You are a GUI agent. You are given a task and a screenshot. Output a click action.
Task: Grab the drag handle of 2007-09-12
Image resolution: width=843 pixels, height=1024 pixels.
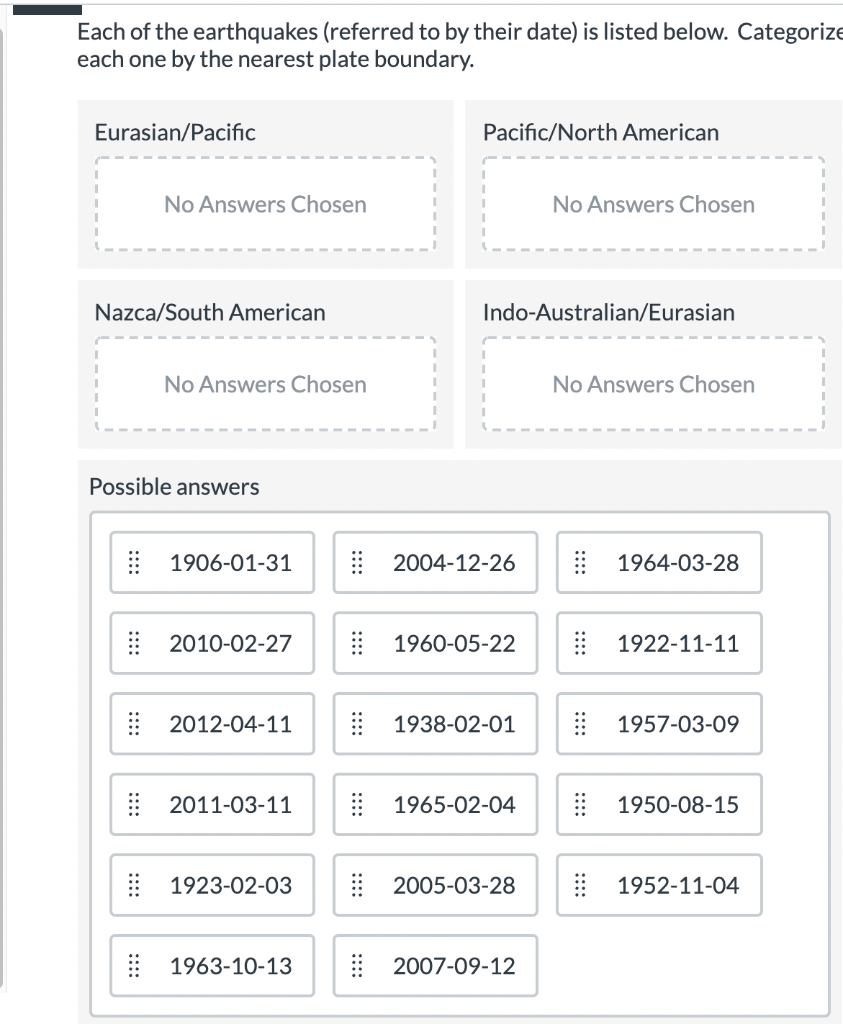pyautogui.click(x=357, y=966)
